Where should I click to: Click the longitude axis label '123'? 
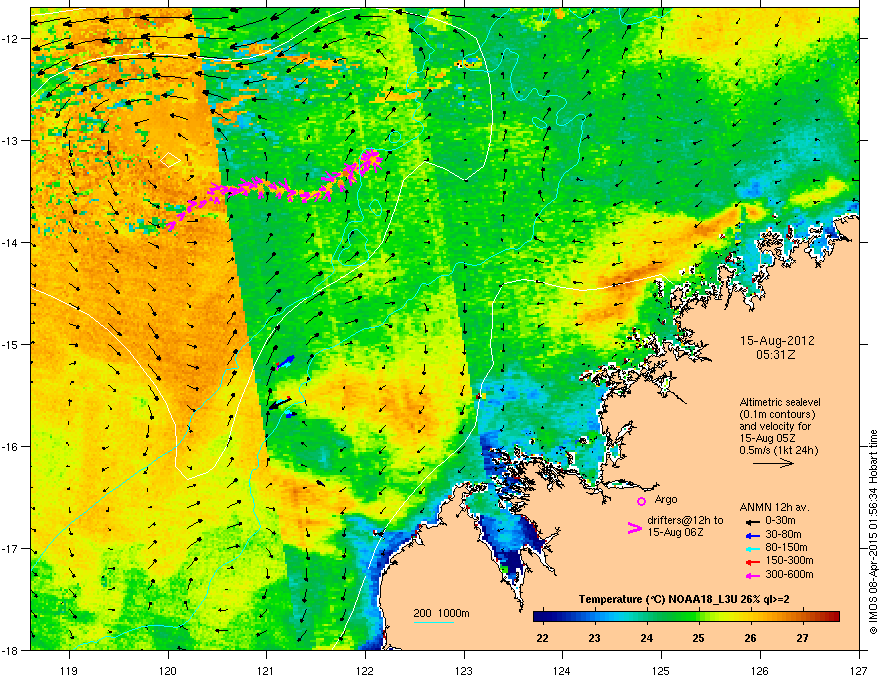click(x=464, y=670)
